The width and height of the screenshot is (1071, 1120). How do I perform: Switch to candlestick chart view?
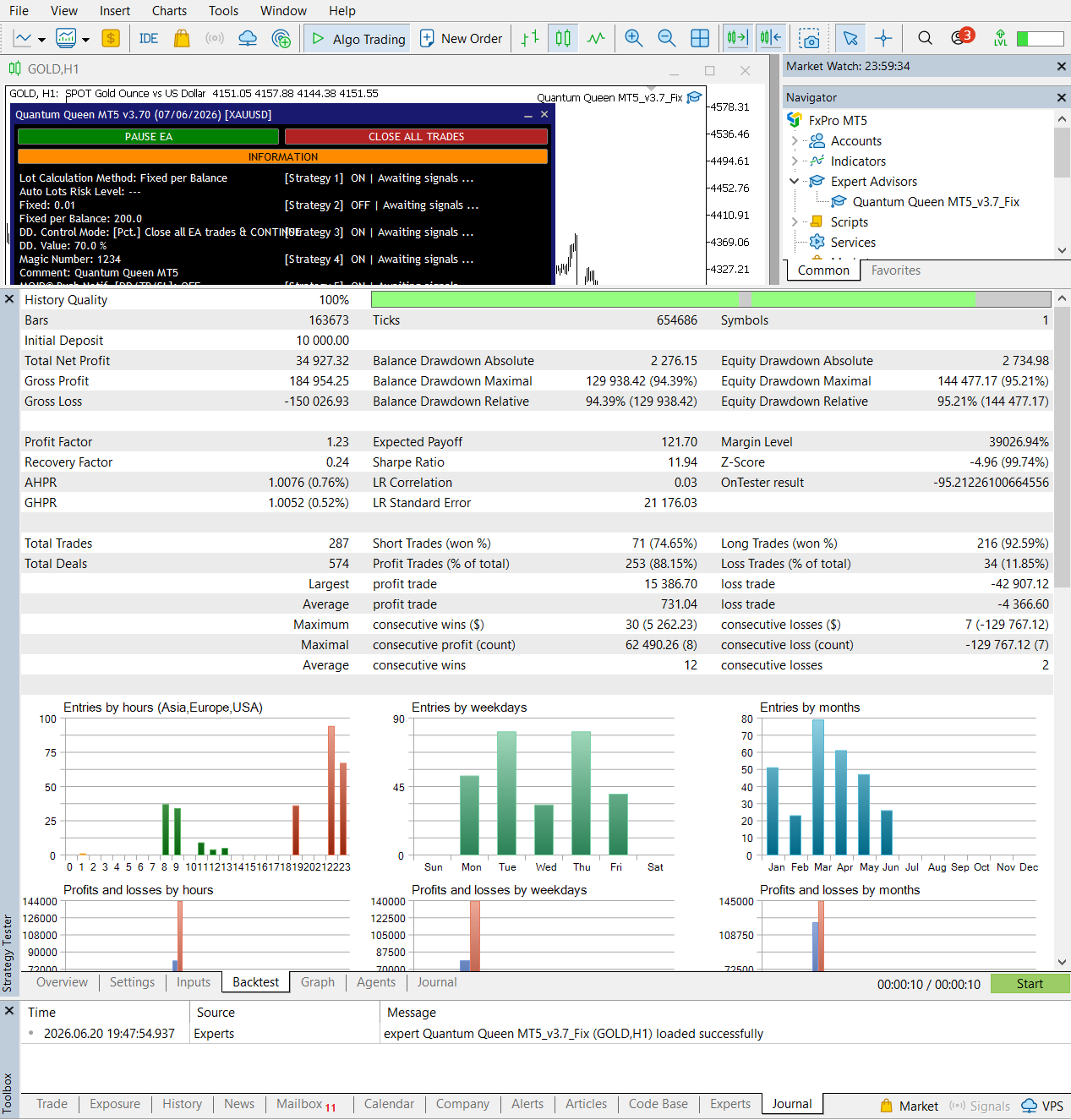tap(563, 38)
